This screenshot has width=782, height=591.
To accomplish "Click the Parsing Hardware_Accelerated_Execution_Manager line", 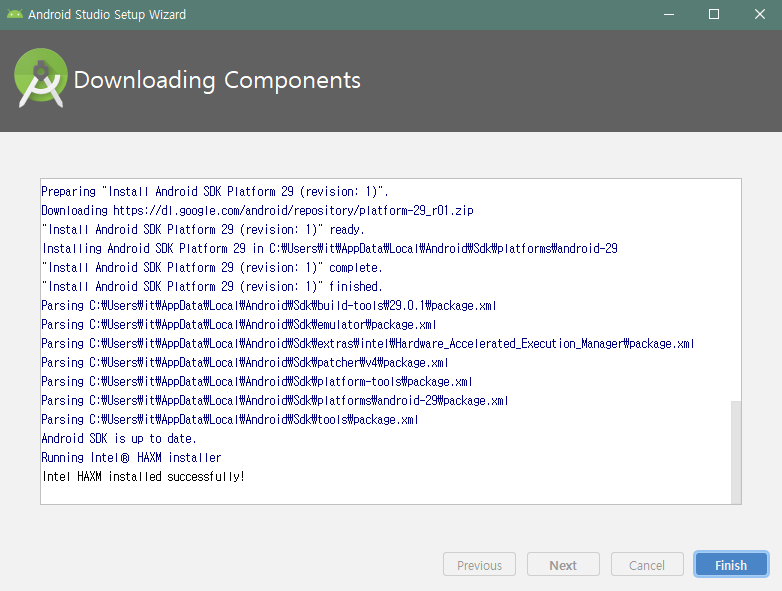I will tap(368, 343).
